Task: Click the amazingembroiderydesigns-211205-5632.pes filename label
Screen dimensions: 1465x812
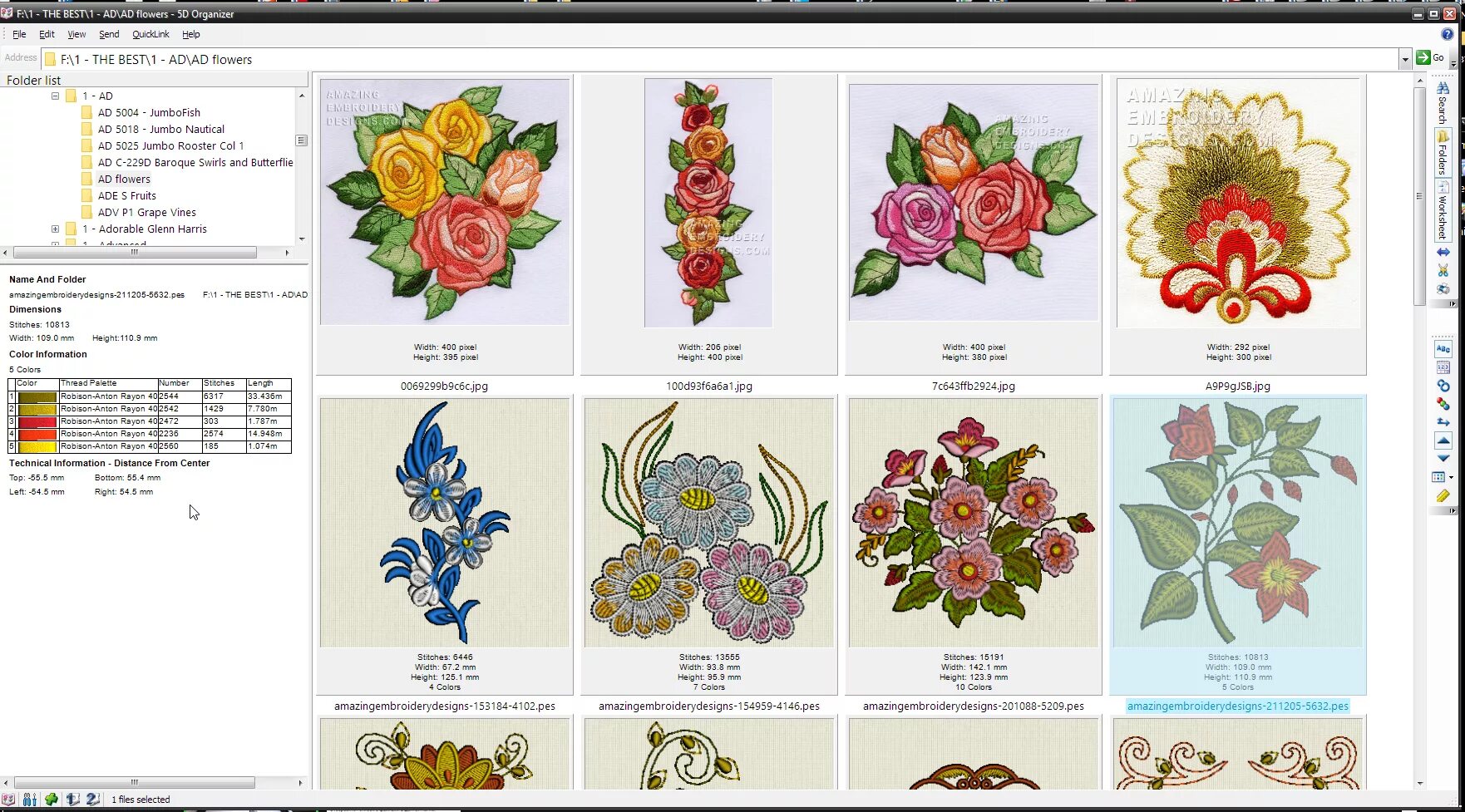Action: [x=1238, y=706]
